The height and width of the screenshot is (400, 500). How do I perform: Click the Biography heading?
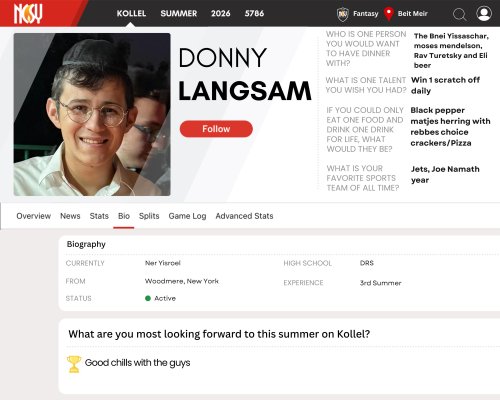86,244
